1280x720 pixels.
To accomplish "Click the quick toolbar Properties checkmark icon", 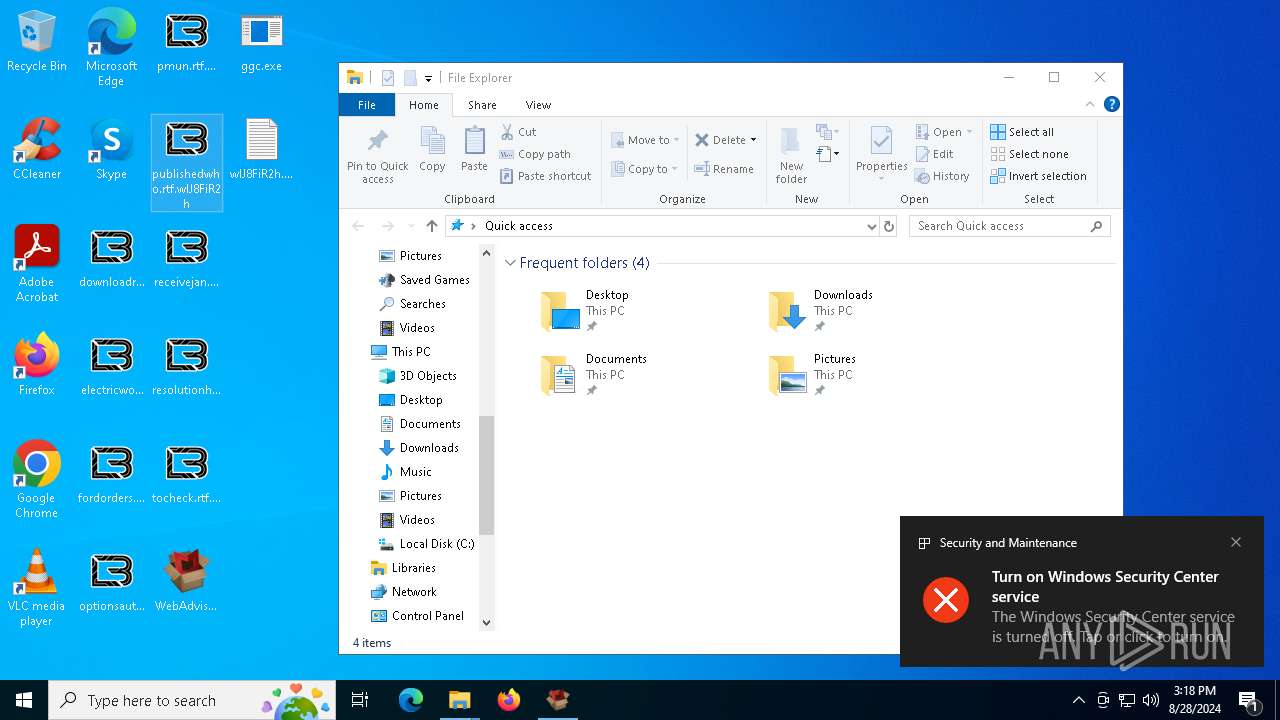I will [388, 78].
